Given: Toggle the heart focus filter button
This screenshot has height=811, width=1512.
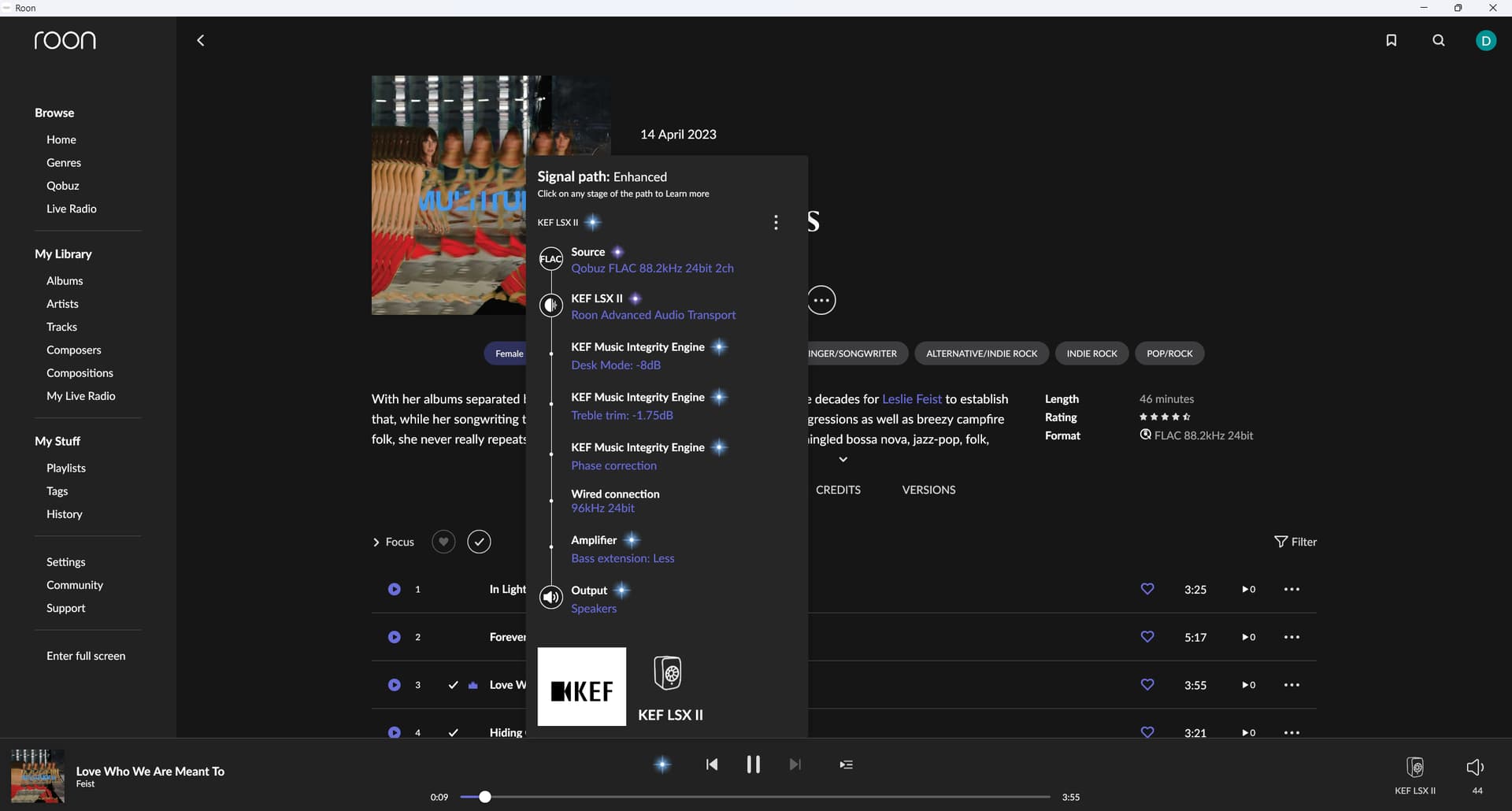Looking at the screenshot, I should 443,542.
